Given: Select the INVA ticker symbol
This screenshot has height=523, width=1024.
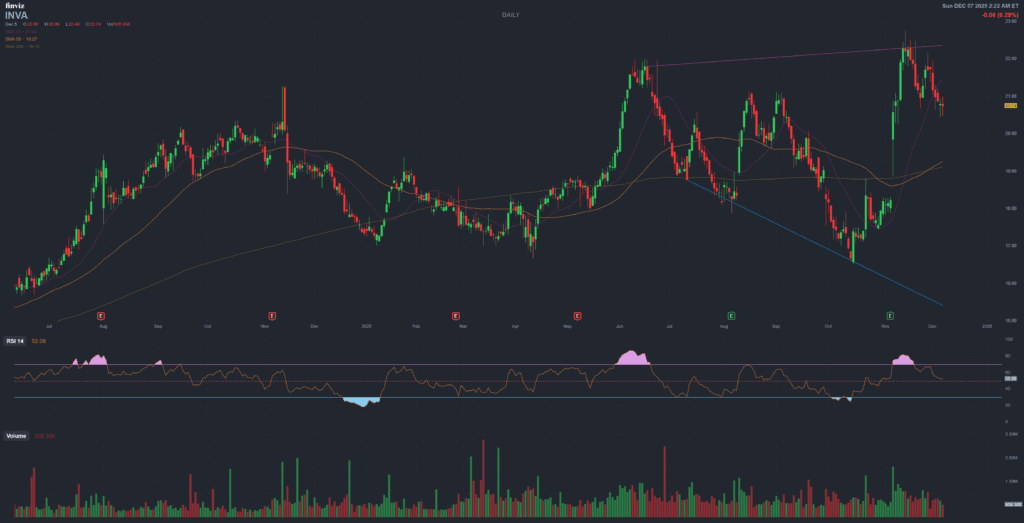Looking at the screenshot, I should (x=16, y=14).
